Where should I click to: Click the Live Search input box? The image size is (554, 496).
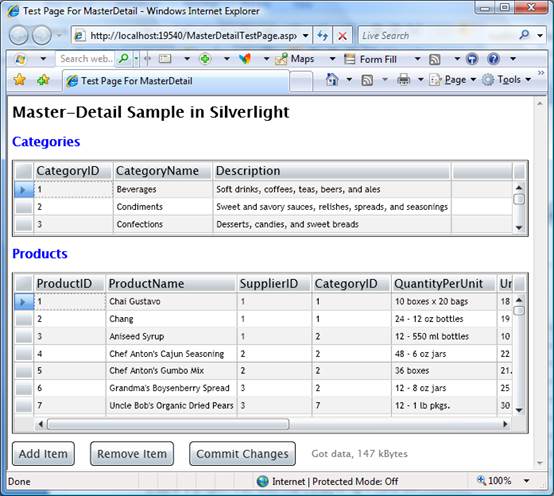(438, 36)
